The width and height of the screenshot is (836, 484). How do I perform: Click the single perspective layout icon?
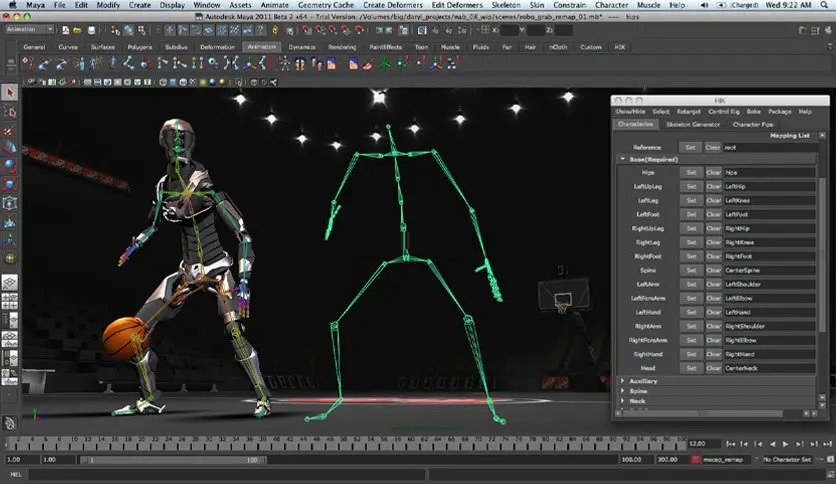[x=10, y=282]
